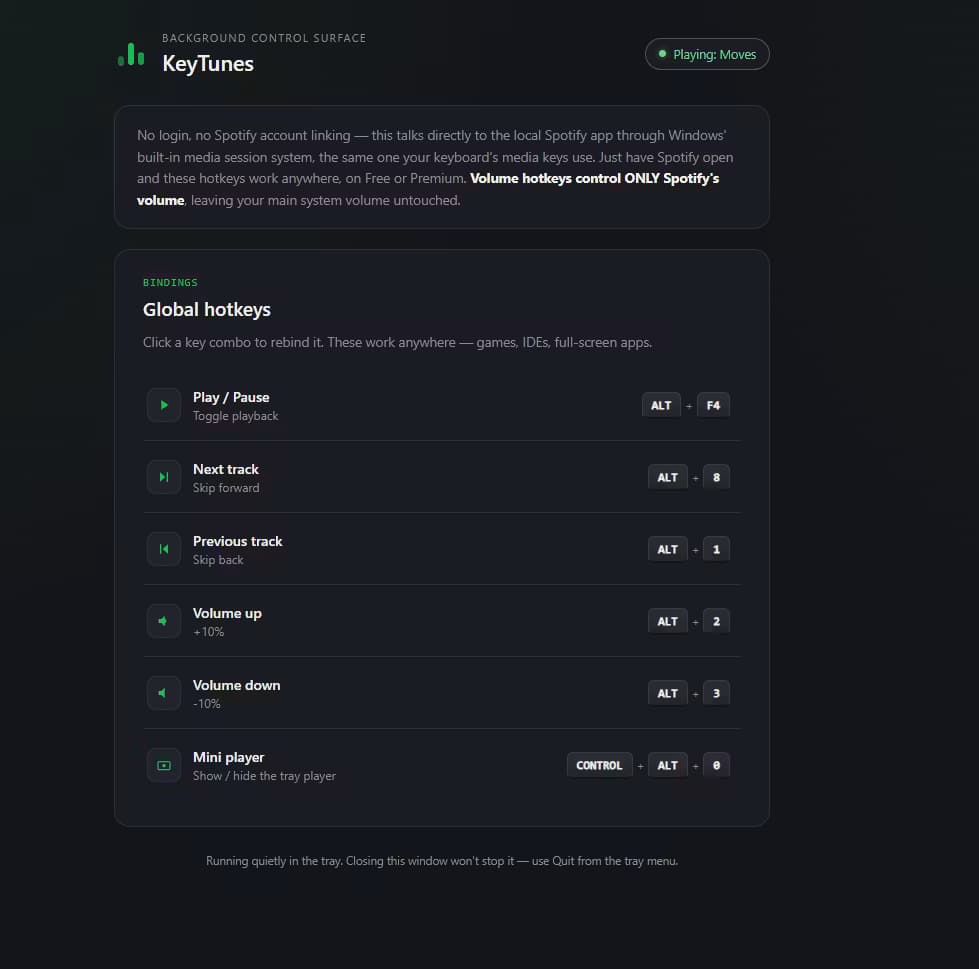The width and height of the screenshot is (979, 969).
Task: Click the "Mini player" label
Action: click(229, 757)
